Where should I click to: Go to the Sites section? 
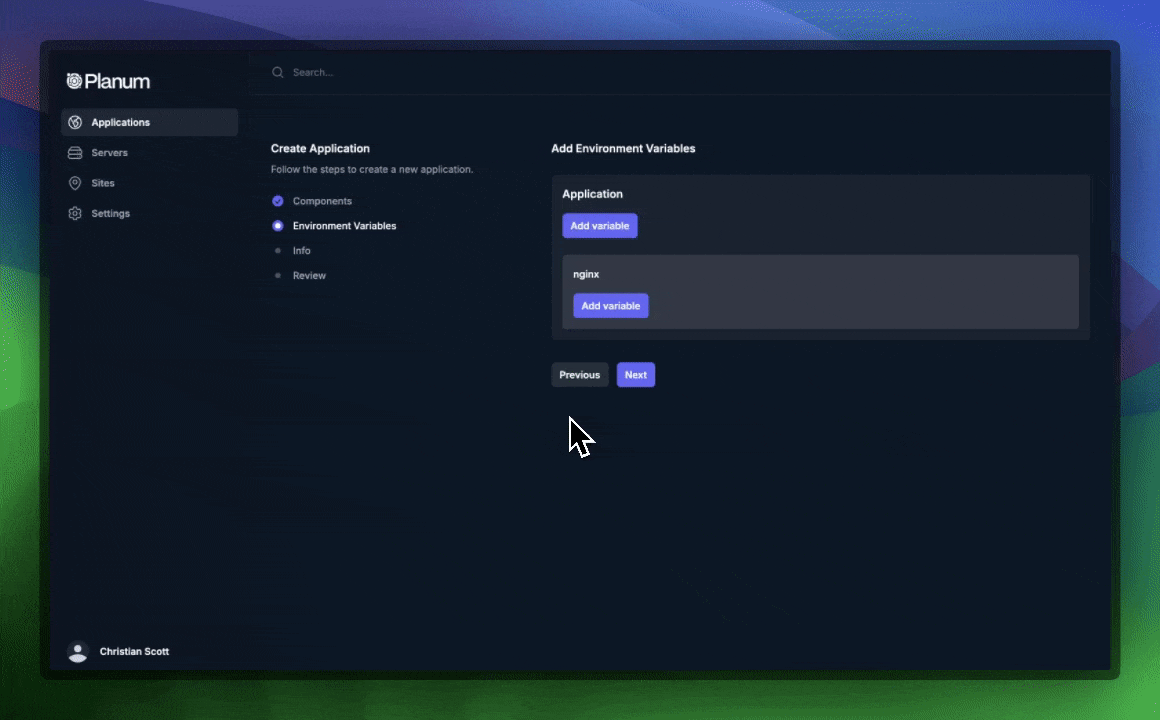point(149,183)
